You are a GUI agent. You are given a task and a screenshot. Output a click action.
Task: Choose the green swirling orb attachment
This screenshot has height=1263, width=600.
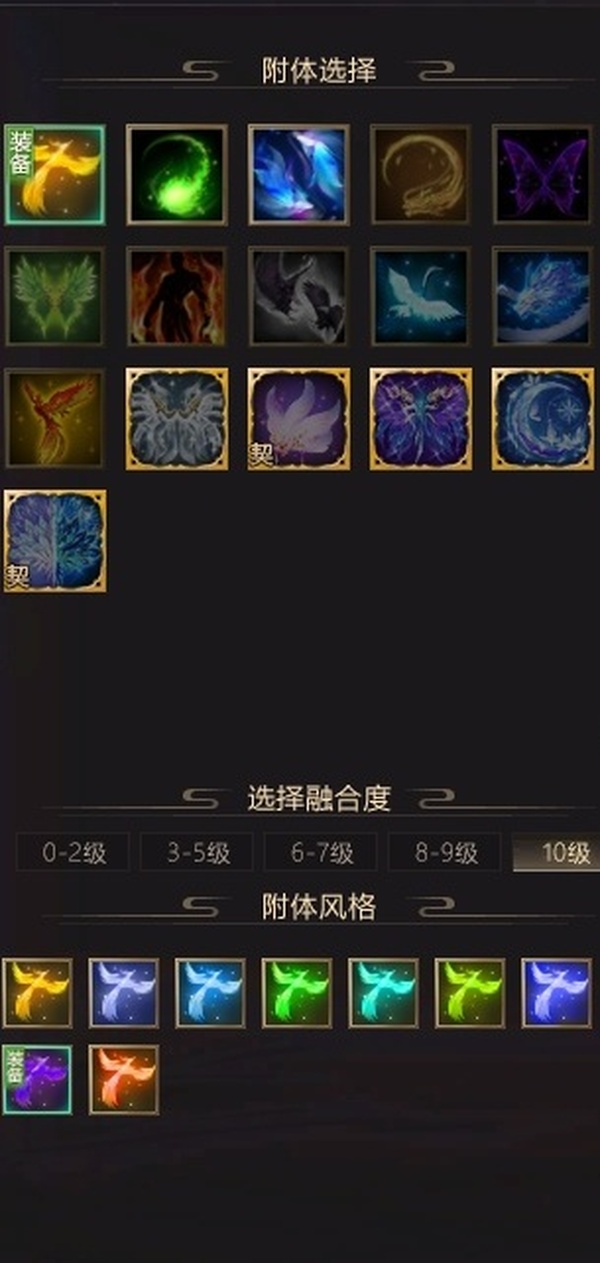(177, 174)
